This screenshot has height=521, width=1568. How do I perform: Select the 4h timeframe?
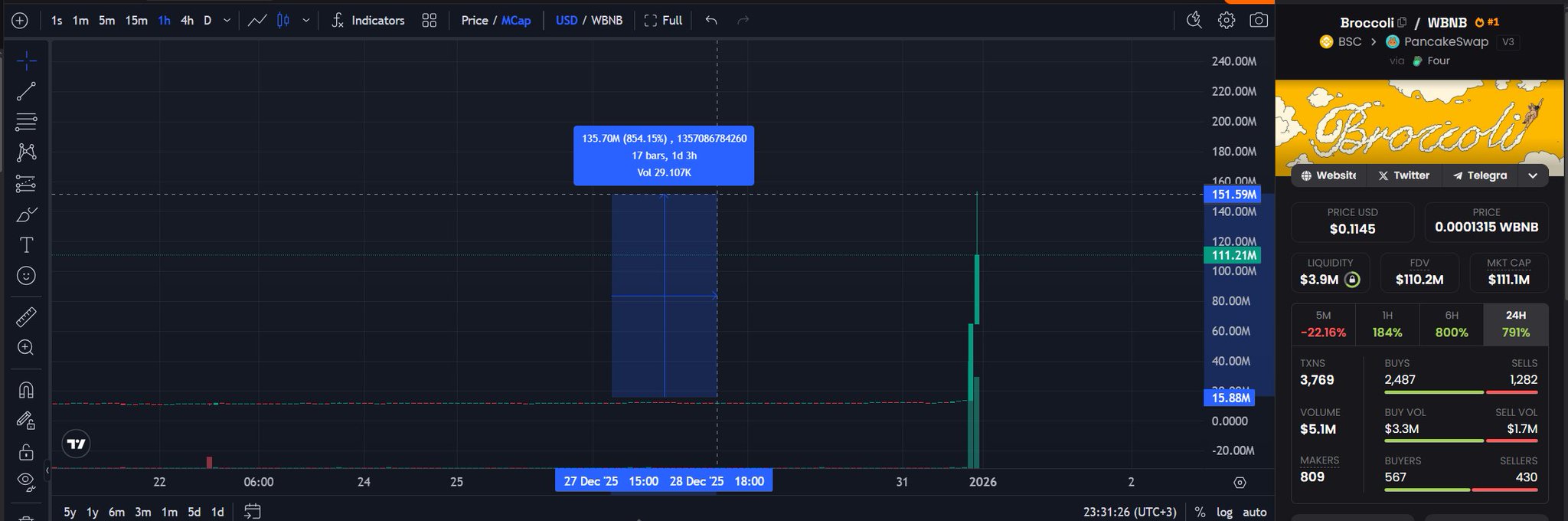pyautogui.click(x=187, y=21)
